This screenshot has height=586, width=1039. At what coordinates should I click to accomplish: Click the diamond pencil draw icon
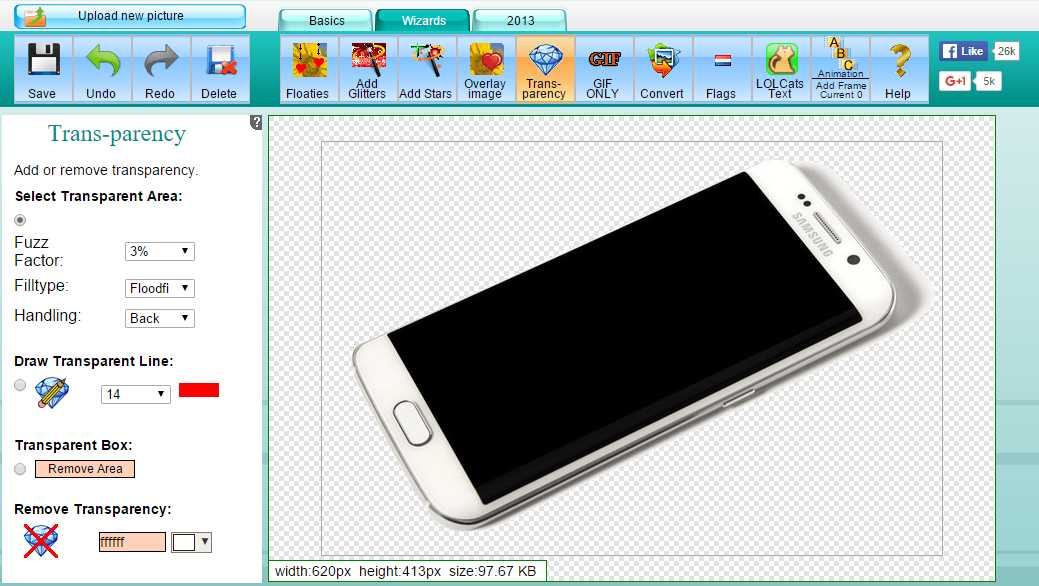(52, 392)
